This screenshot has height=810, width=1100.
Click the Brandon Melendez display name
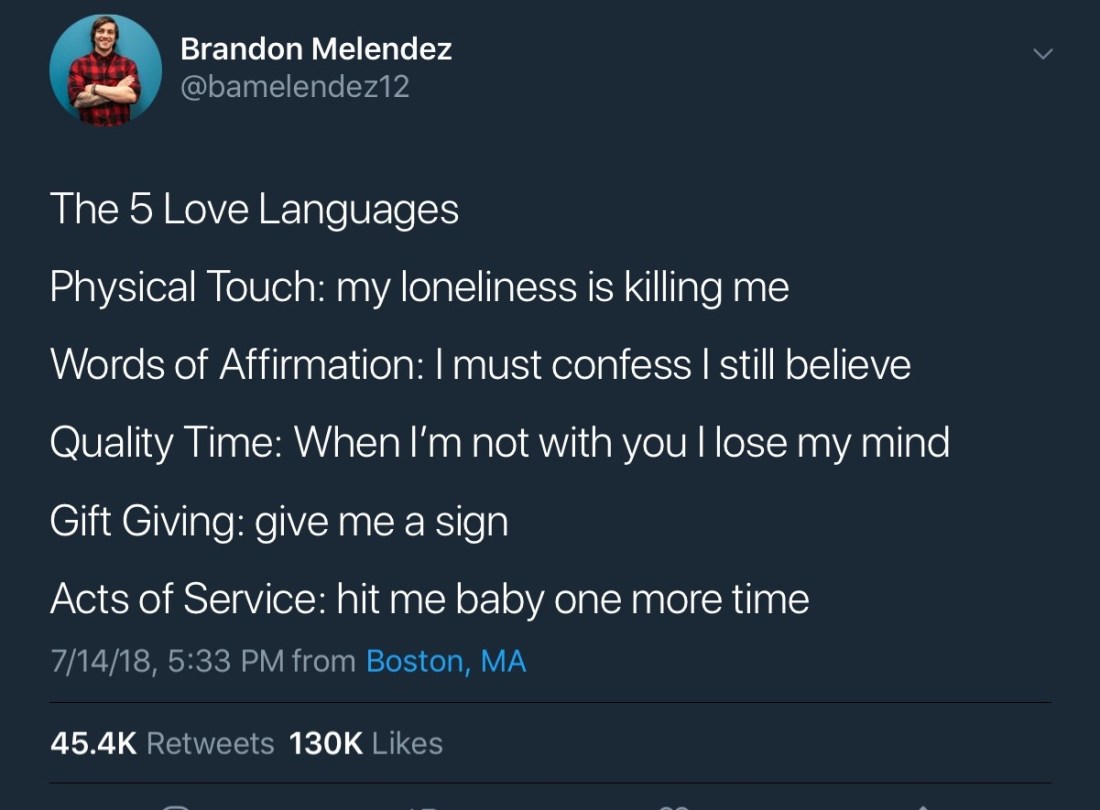(316, 48)
